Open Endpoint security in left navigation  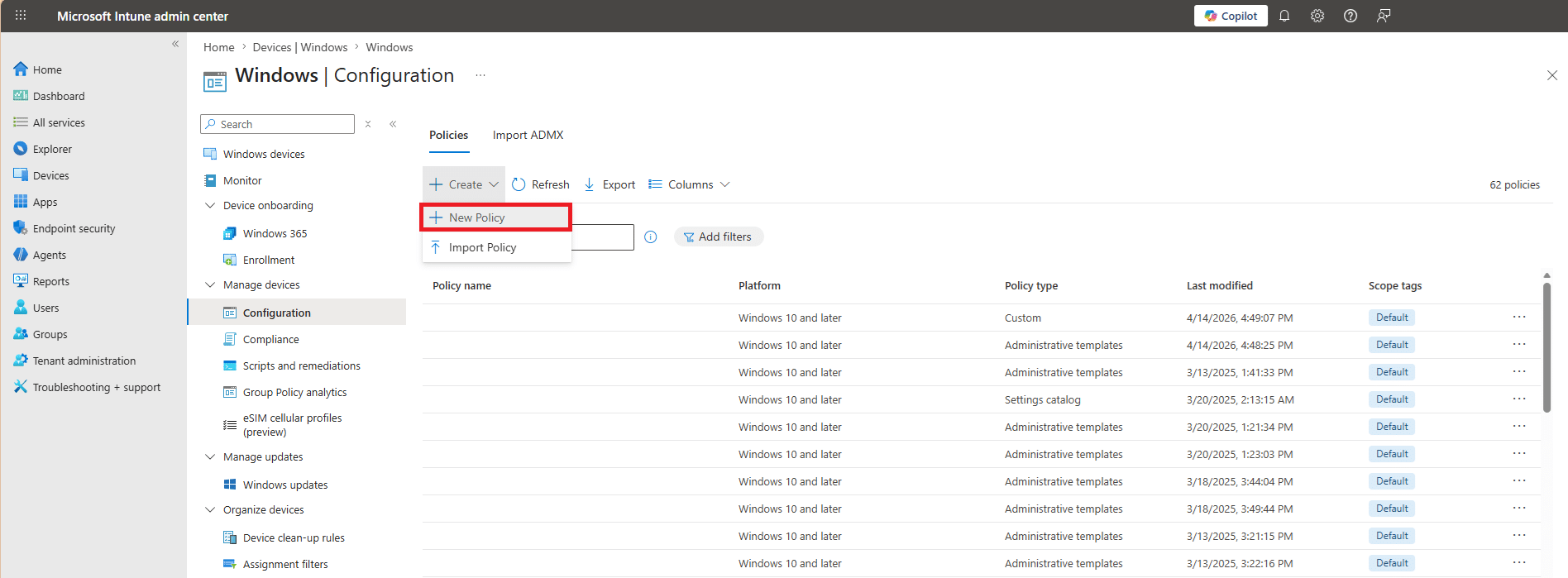click(74, 229)
